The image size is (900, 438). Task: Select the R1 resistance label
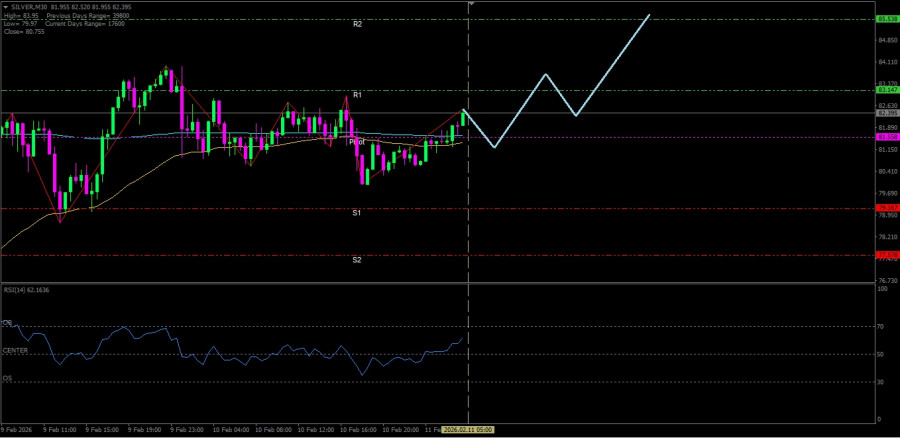357,94
